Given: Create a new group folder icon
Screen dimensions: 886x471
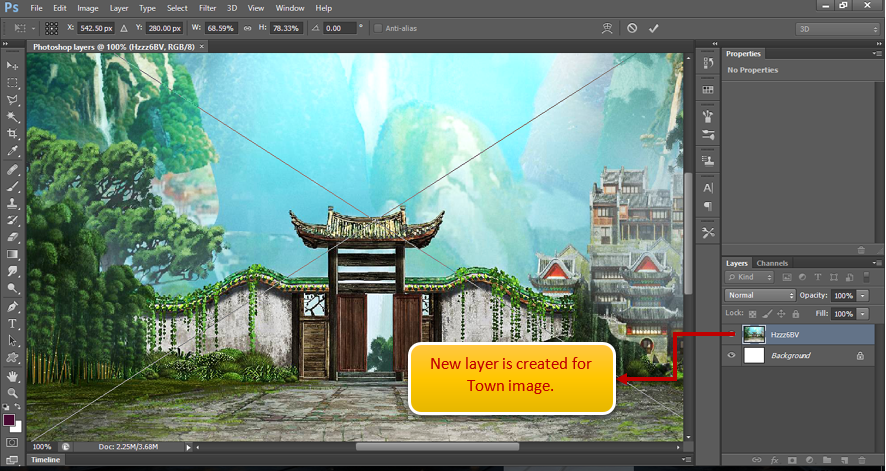Looking at the screenshot, I should [x=827, y=460].
